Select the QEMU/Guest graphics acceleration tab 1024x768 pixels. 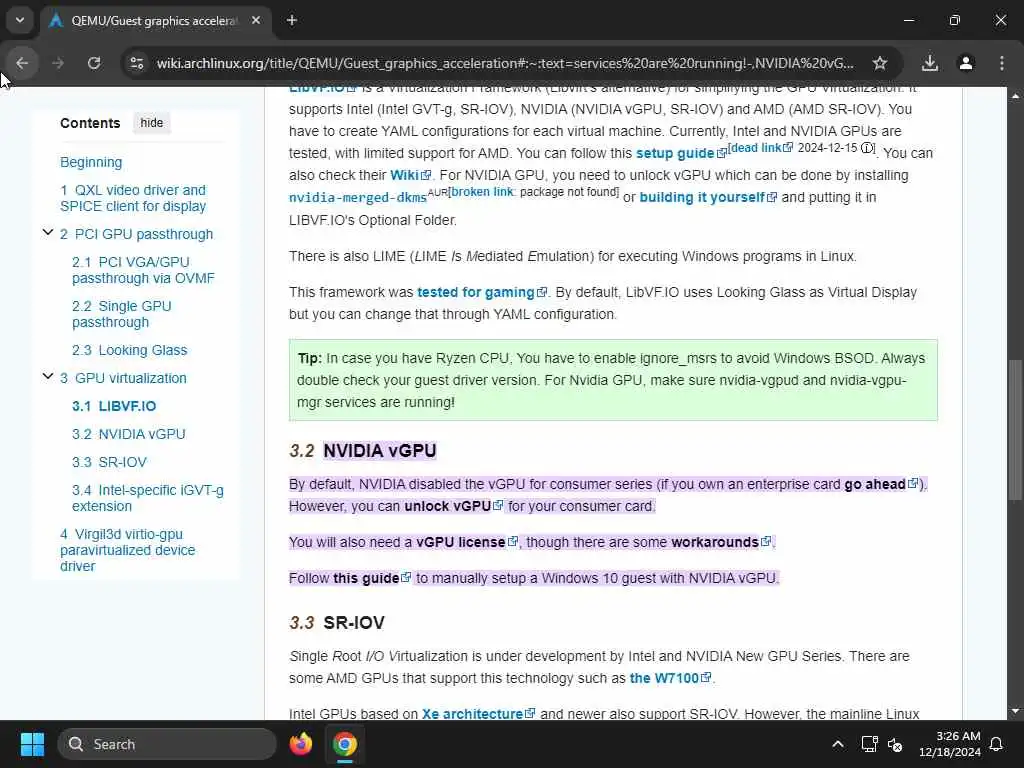(155, 21)
